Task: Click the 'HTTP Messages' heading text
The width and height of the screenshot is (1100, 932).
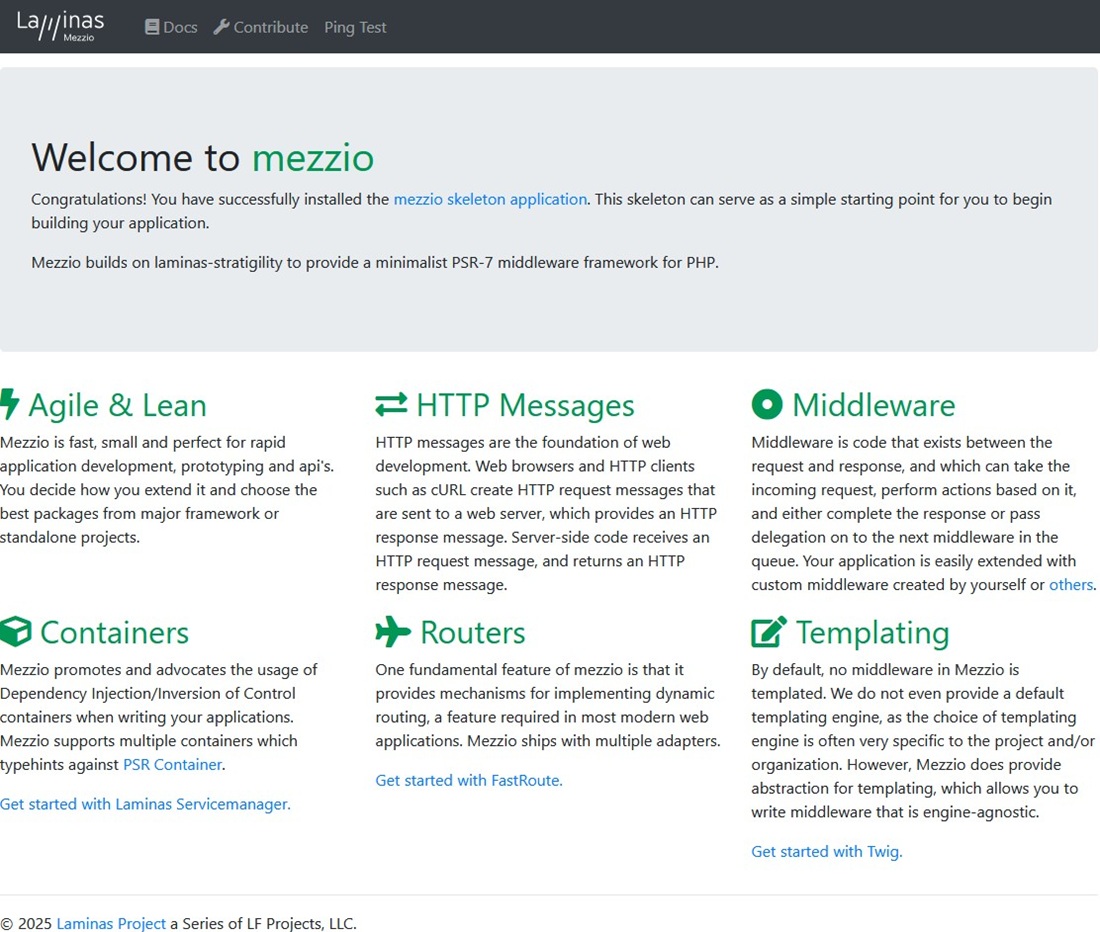Action: click(525, 405)
